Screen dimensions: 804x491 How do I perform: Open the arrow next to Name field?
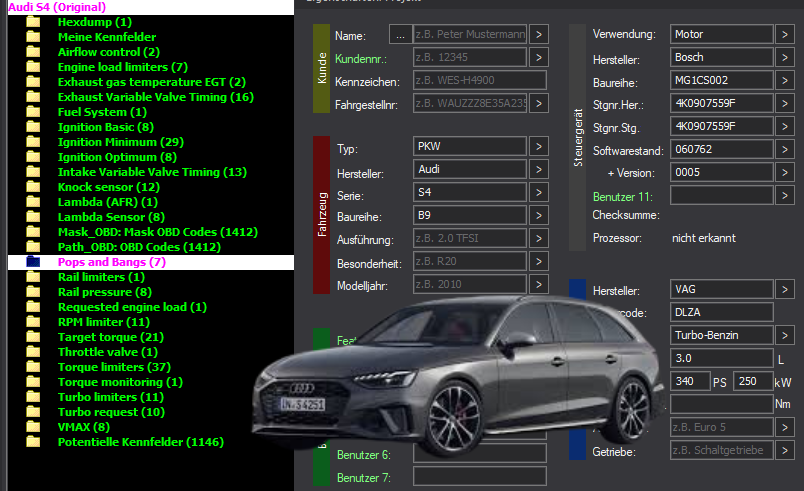tap(539, 34)
